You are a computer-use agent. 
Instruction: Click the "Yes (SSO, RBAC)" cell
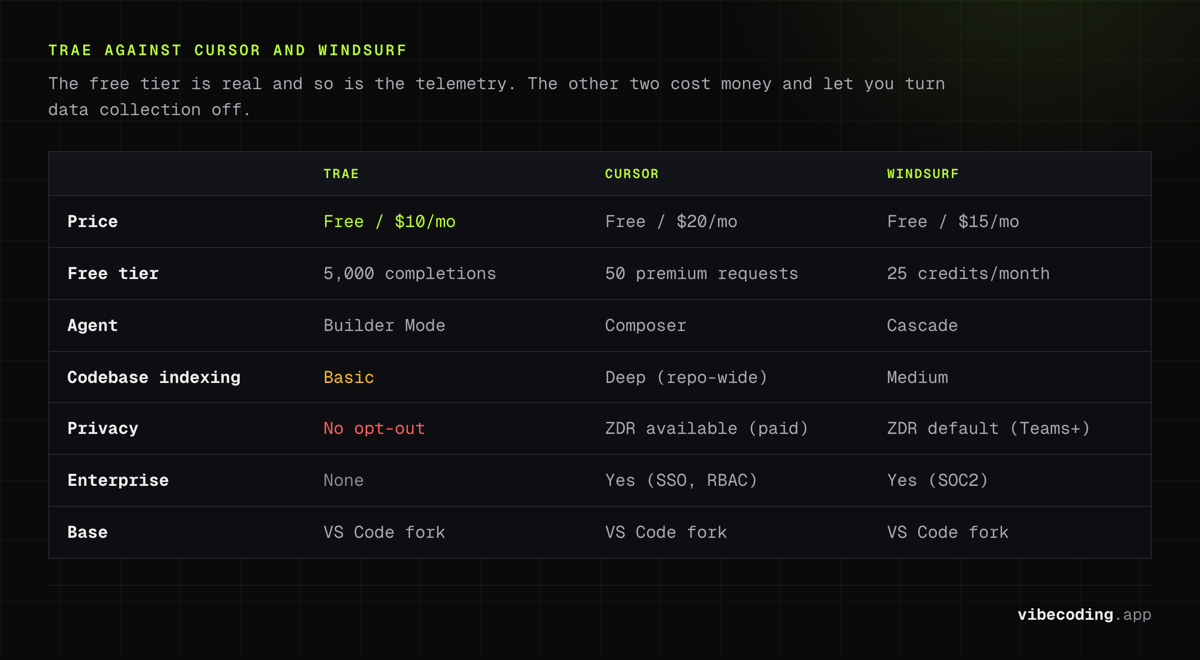click(x=681, y=481)
